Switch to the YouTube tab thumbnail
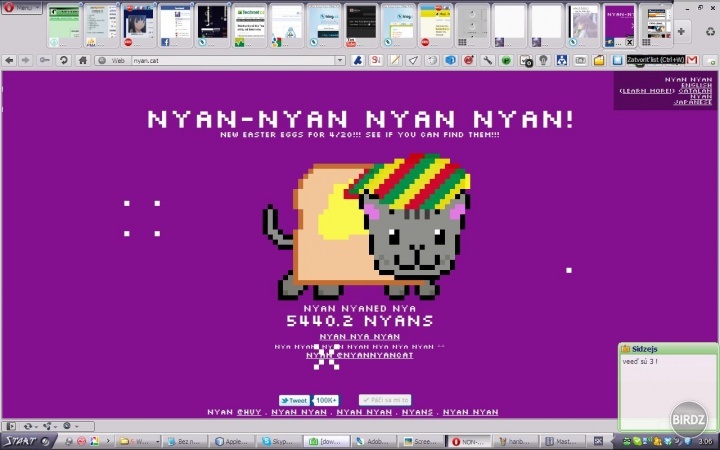This screenshot has width=720, height=450. [x=361, y=25]
